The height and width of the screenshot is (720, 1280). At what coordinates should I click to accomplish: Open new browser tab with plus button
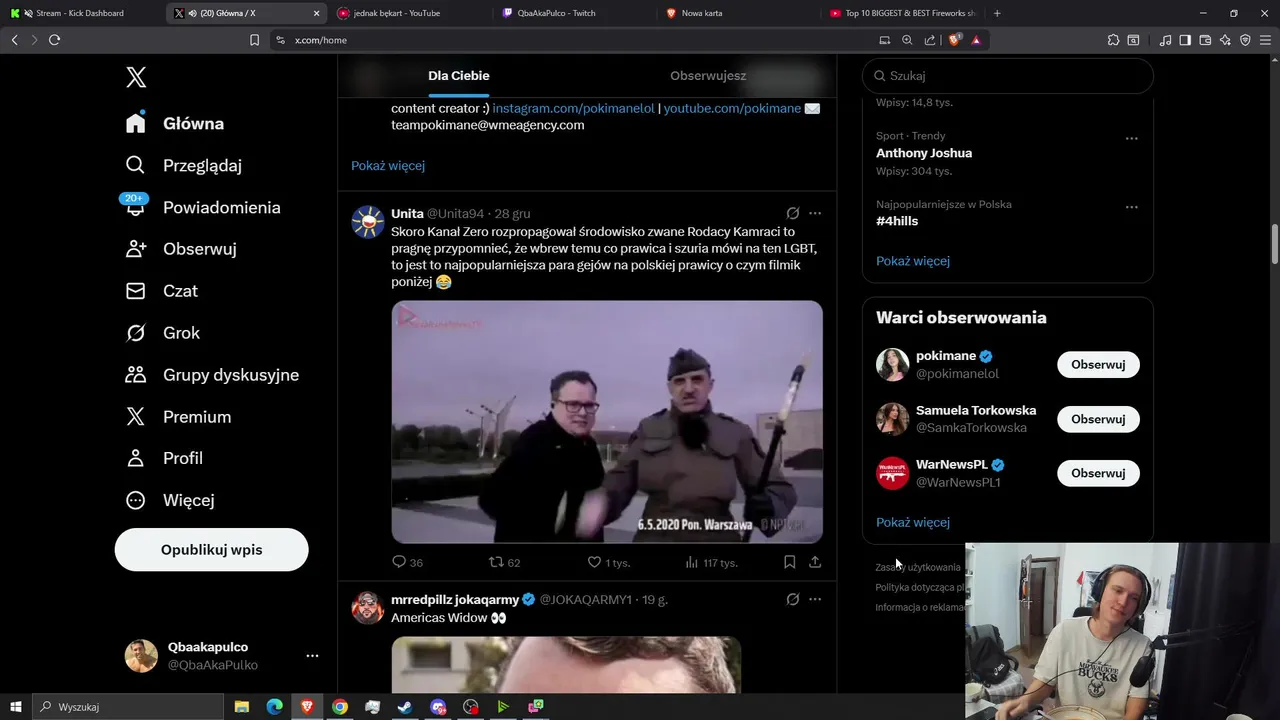[x=997, y=13]
